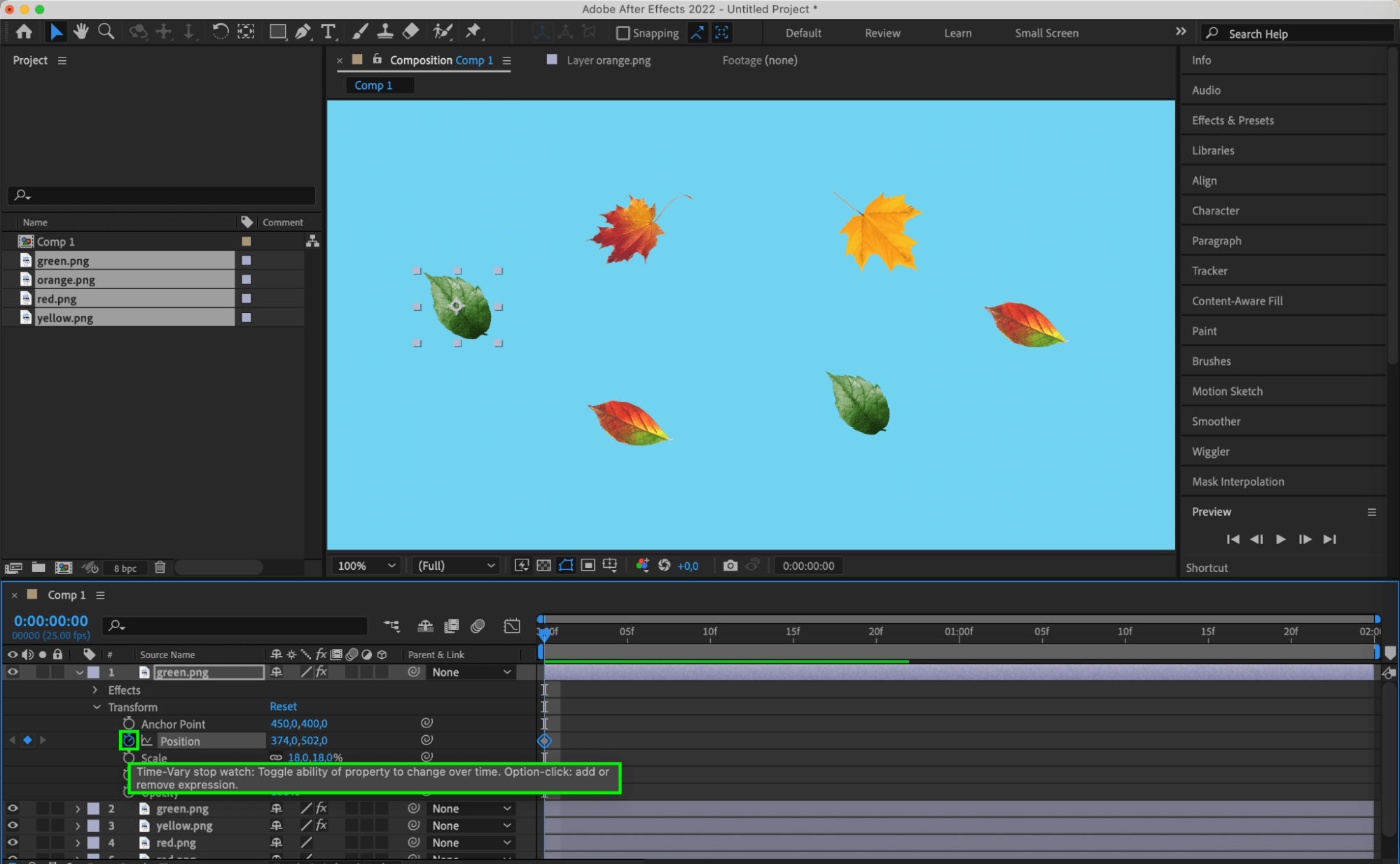Screen dimensions: 1400x864
Task: Expand the Effects group of layer 1
Action: (96, 690)
